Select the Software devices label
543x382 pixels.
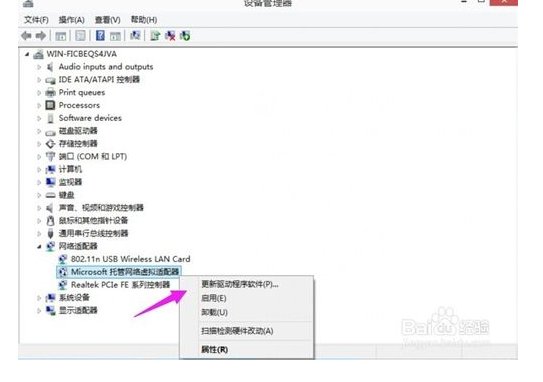point(90,118)
